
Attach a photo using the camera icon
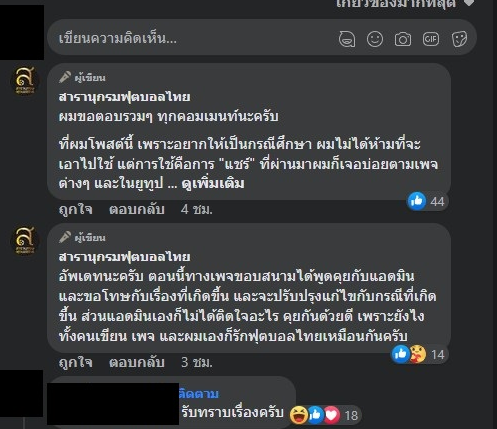tap(403, 39)
